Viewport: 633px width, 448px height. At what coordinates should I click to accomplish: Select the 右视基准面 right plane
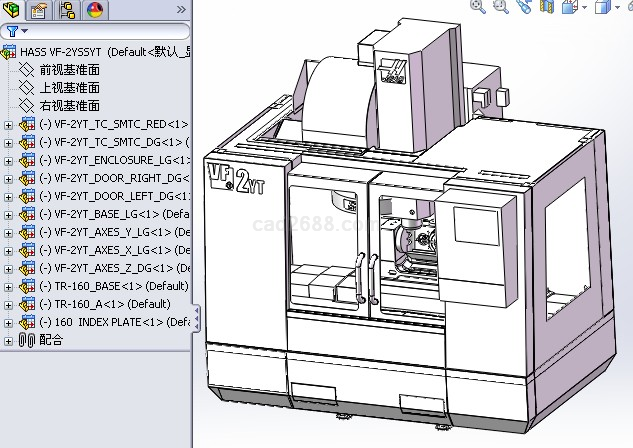(x=69, y=105)
